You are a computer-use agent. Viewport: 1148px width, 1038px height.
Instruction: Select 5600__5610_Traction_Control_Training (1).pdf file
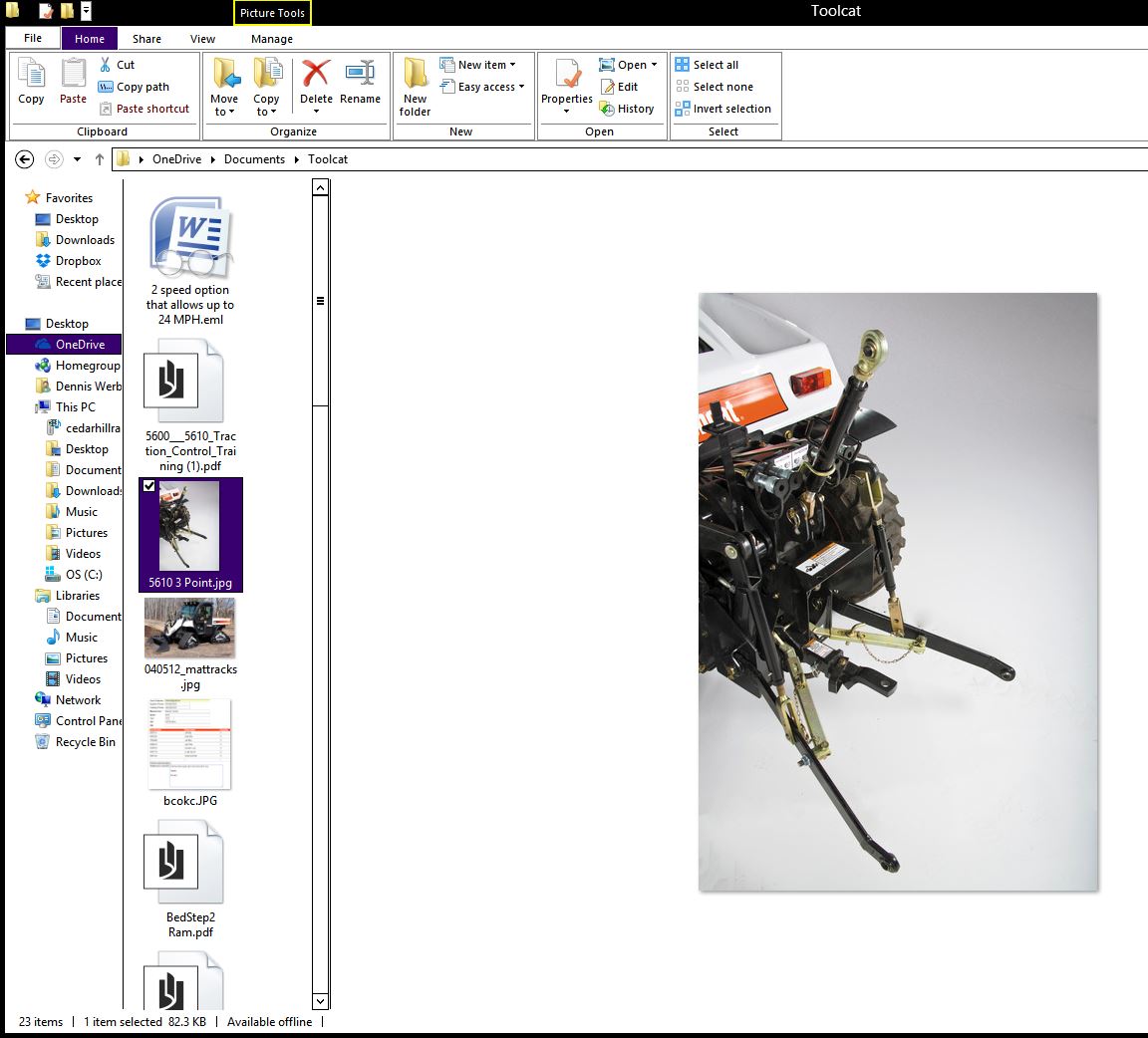(x=190, y=405)
